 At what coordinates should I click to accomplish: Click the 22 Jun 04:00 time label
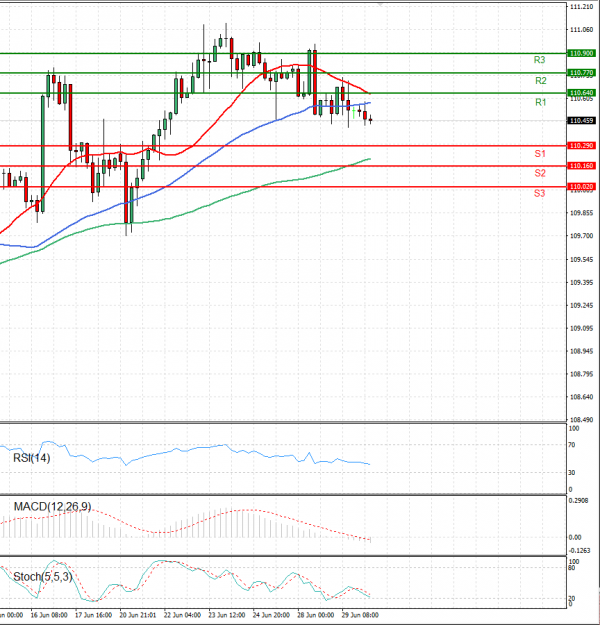coord(182,615)
